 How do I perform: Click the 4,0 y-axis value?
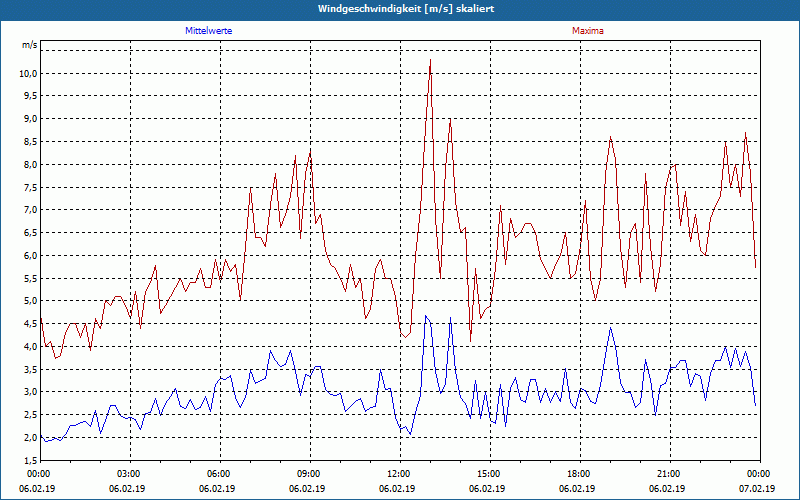click(31, 346)
